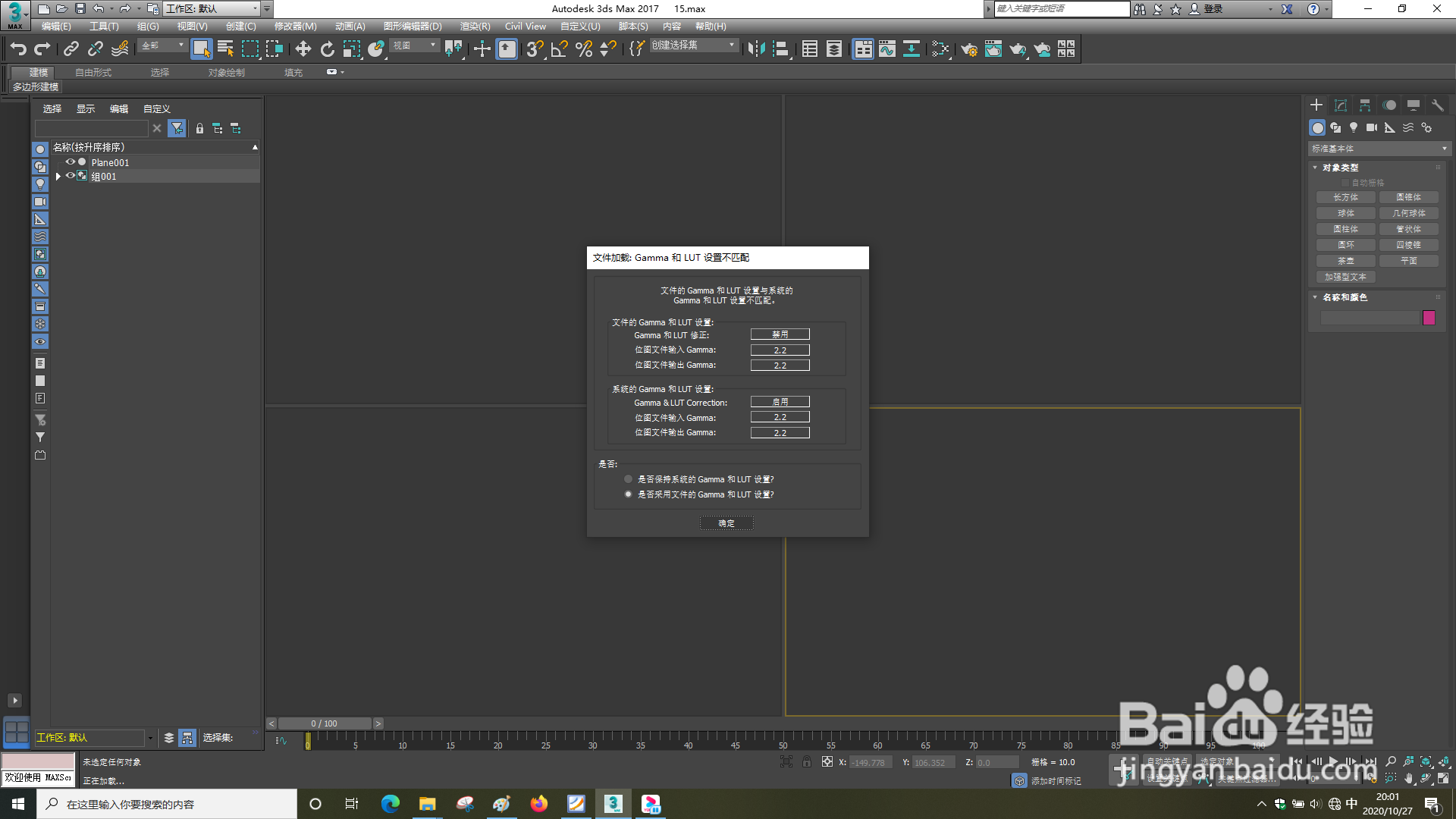Open the 渲染(R) rendering menu

(x=475, y=27)
